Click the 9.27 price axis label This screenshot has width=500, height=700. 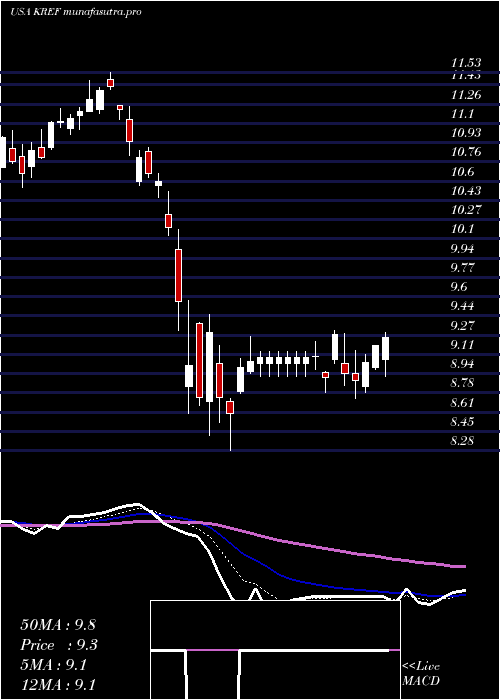click(x=462, y=325)
